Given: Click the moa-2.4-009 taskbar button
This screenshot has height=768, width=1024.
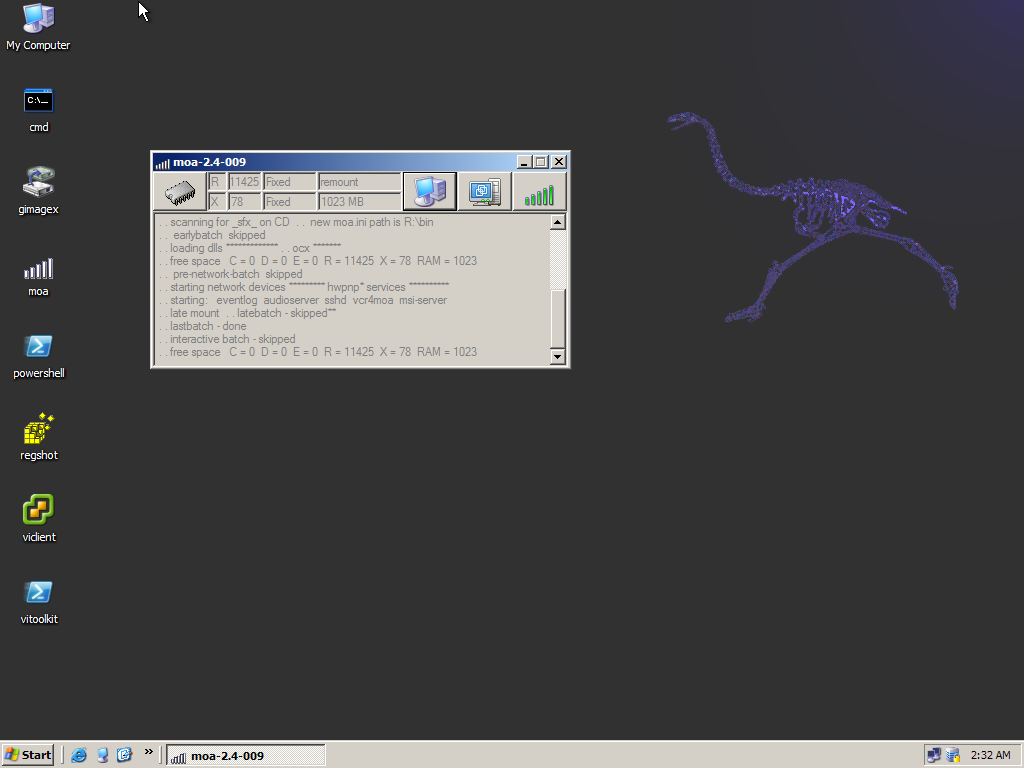Looking at the screenshot, I should point(245,755).
